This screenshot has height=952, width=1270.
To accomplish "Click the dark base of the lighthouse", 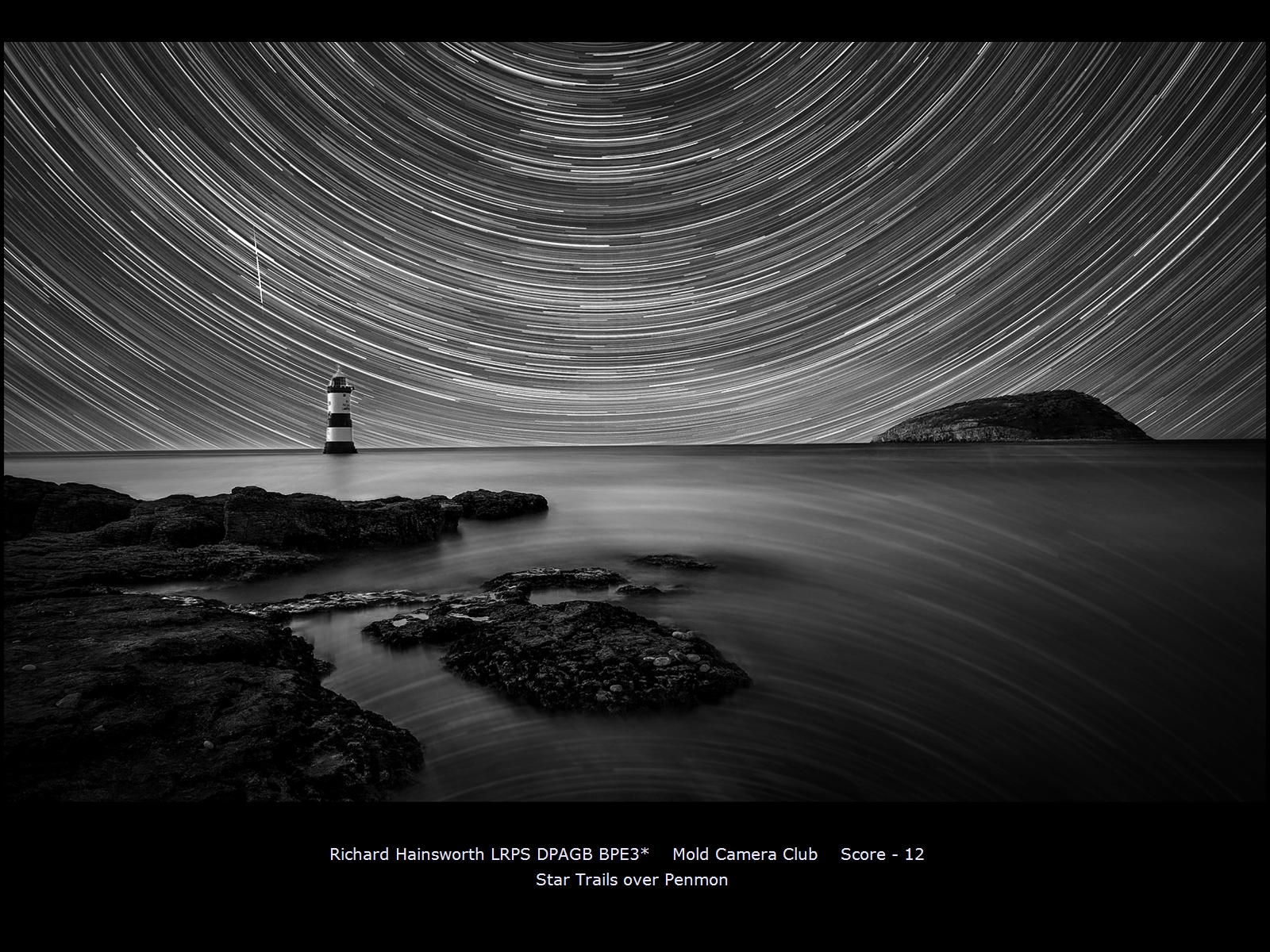I will pyautogui.click(x=340, y=447).
